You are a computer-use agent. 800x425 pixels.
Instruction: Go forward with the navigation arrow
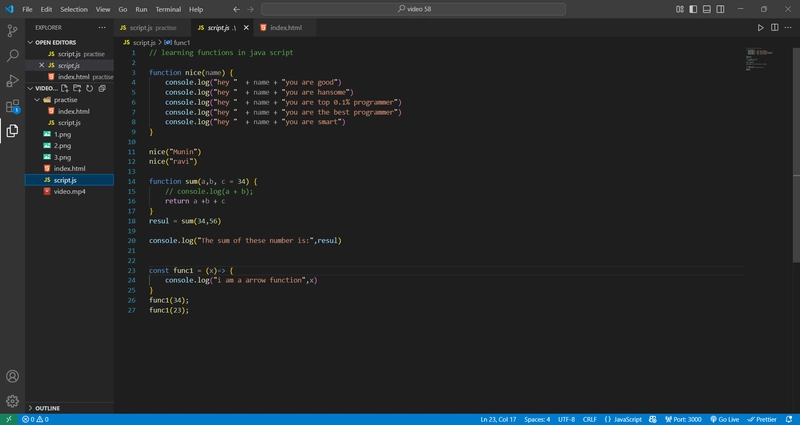(x=250, y=9)
